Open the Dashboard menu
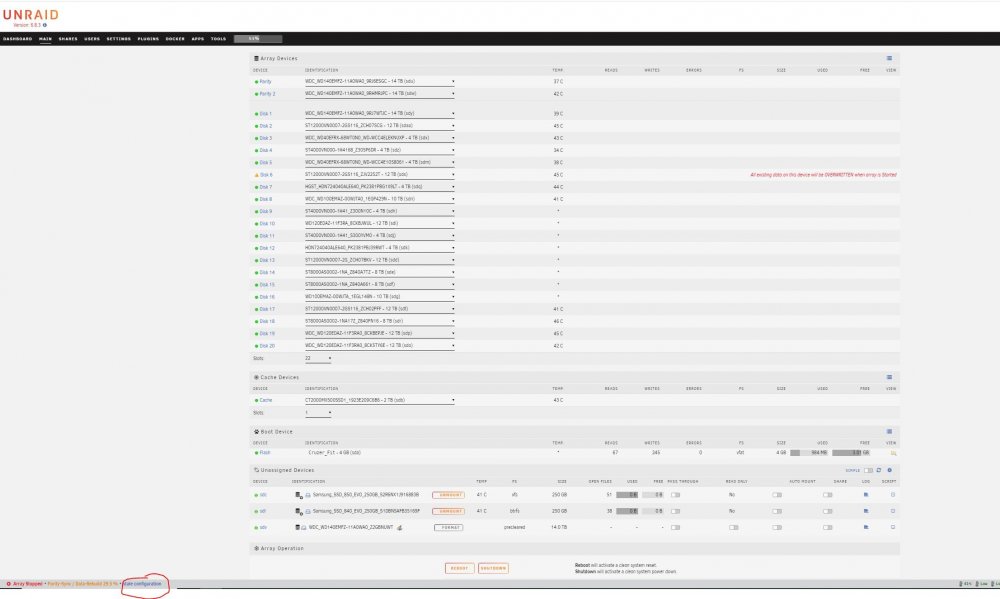This screenshot has height=599, width=1000. click(17, 39)
